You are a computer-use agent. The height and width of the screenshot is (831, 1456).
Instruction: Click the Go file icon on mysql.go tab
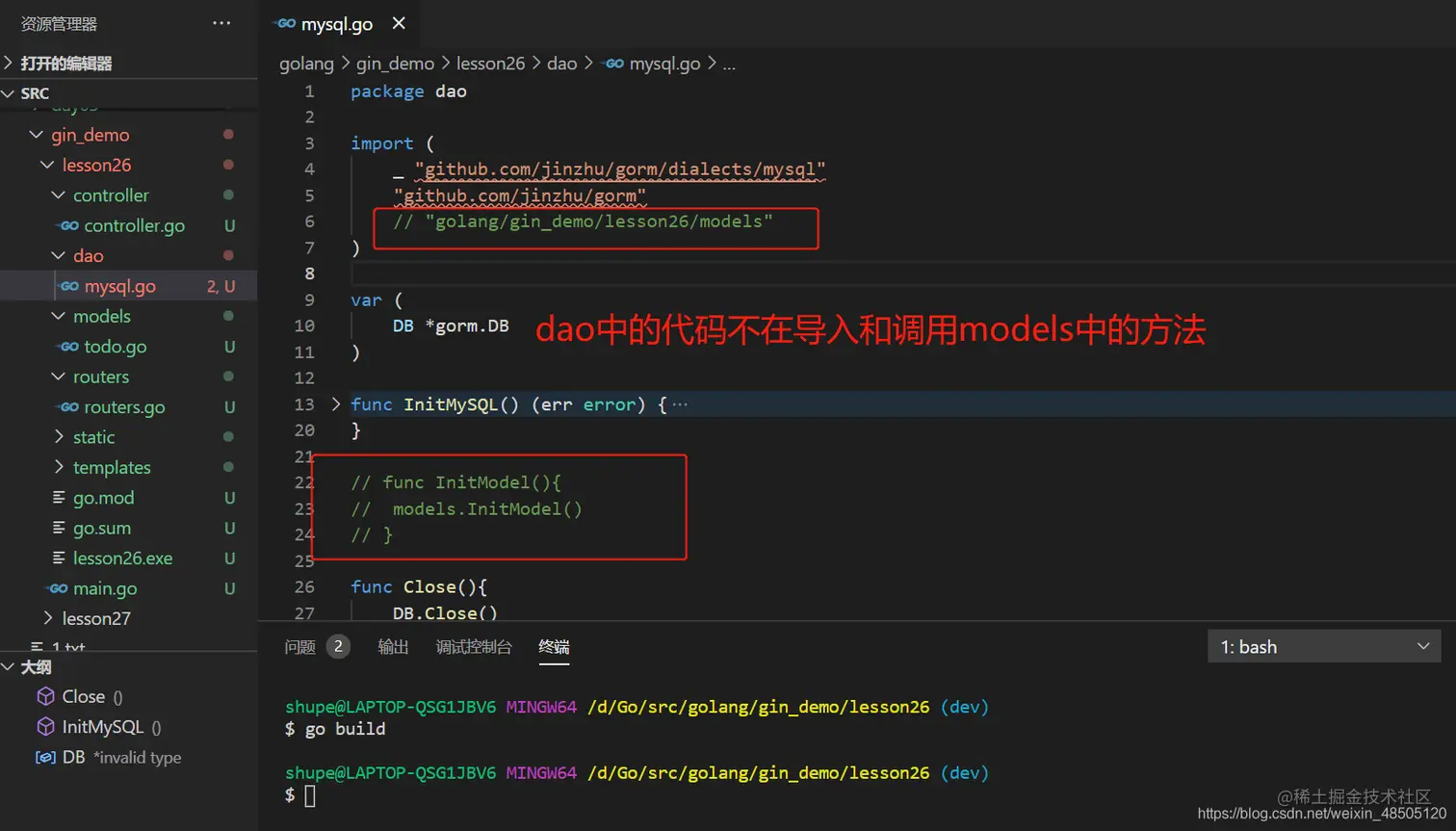click(285, 23)
